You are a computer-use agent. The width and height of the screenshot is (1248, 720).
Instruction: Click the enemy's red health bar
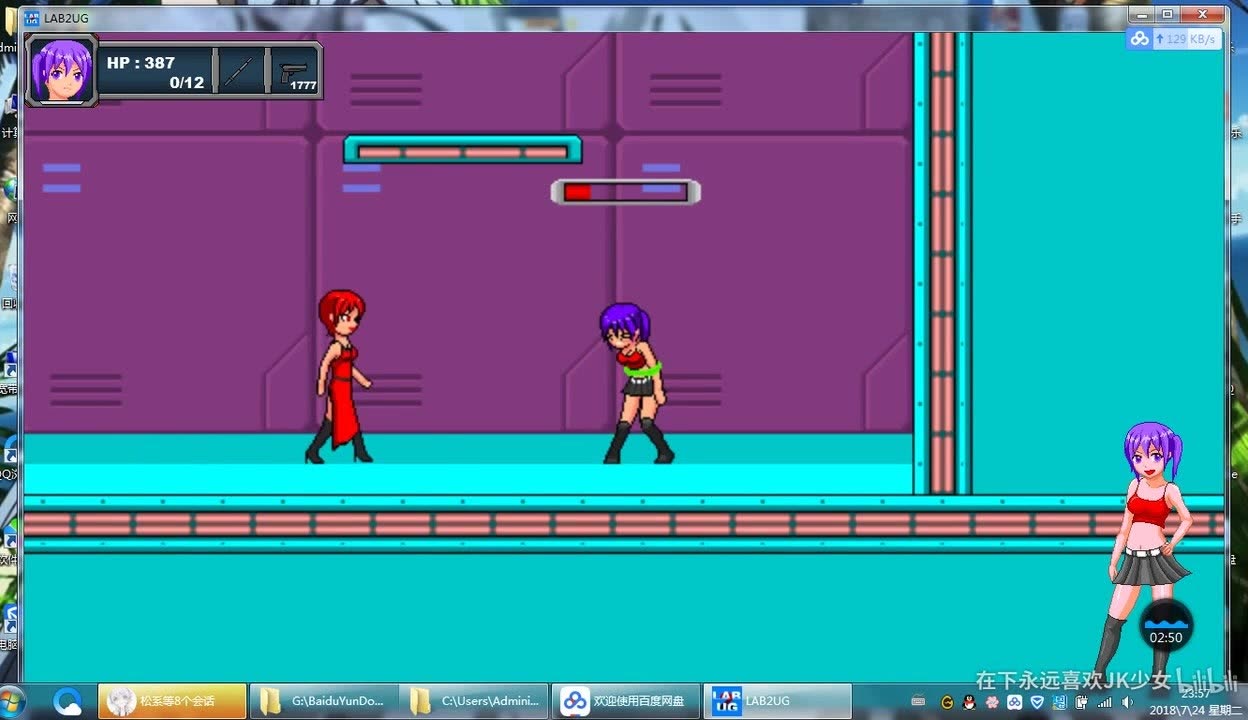coord(626,192)
